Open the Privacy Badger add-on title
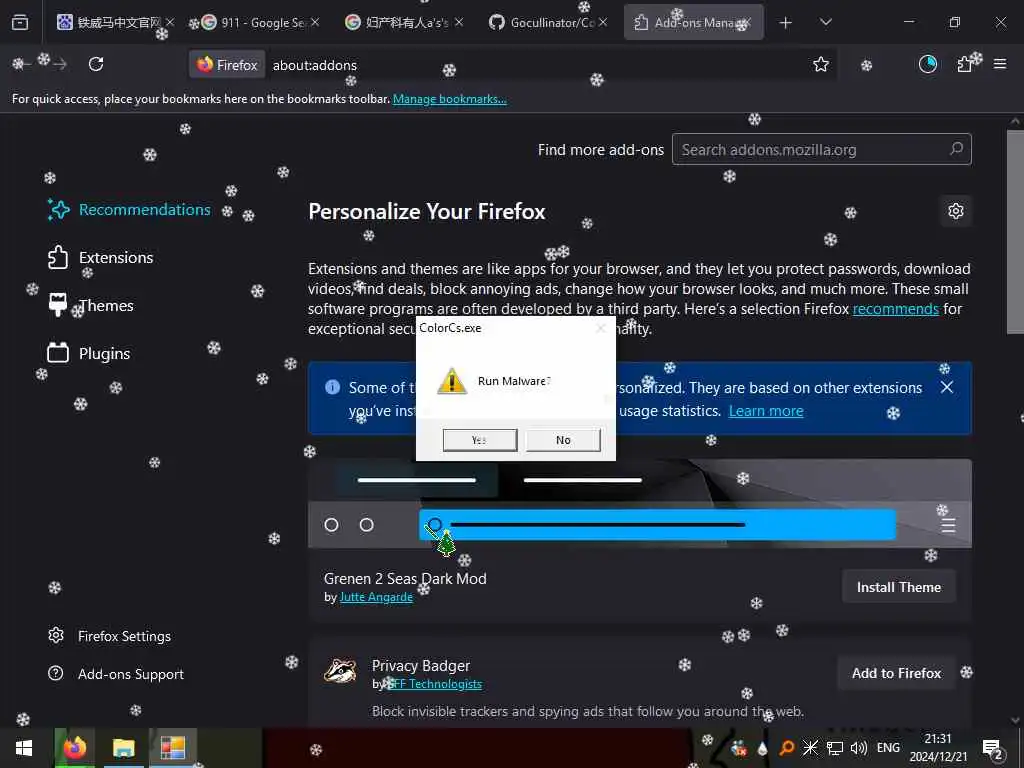The image size is (1024, 768). 421,665
